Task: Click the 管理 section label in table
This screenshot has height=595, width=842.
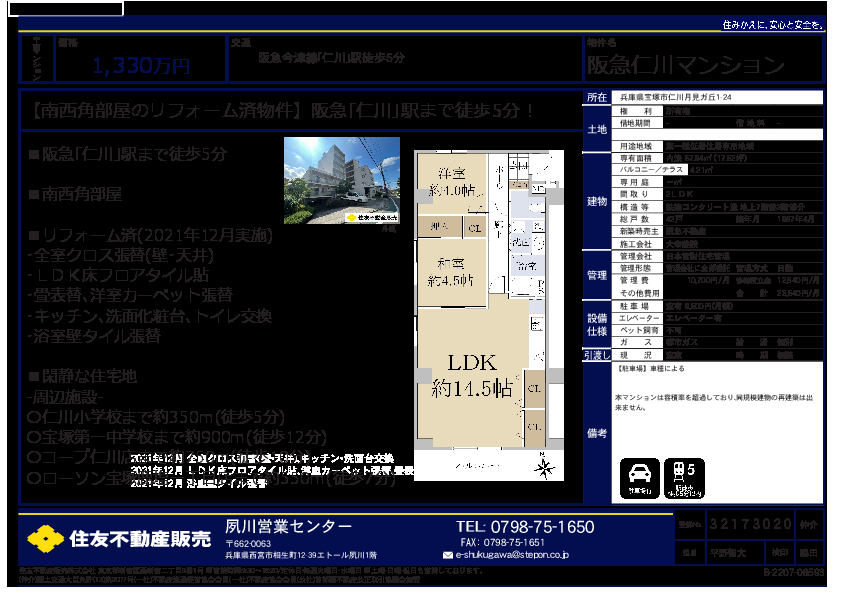Action: [x=596, y=275]
